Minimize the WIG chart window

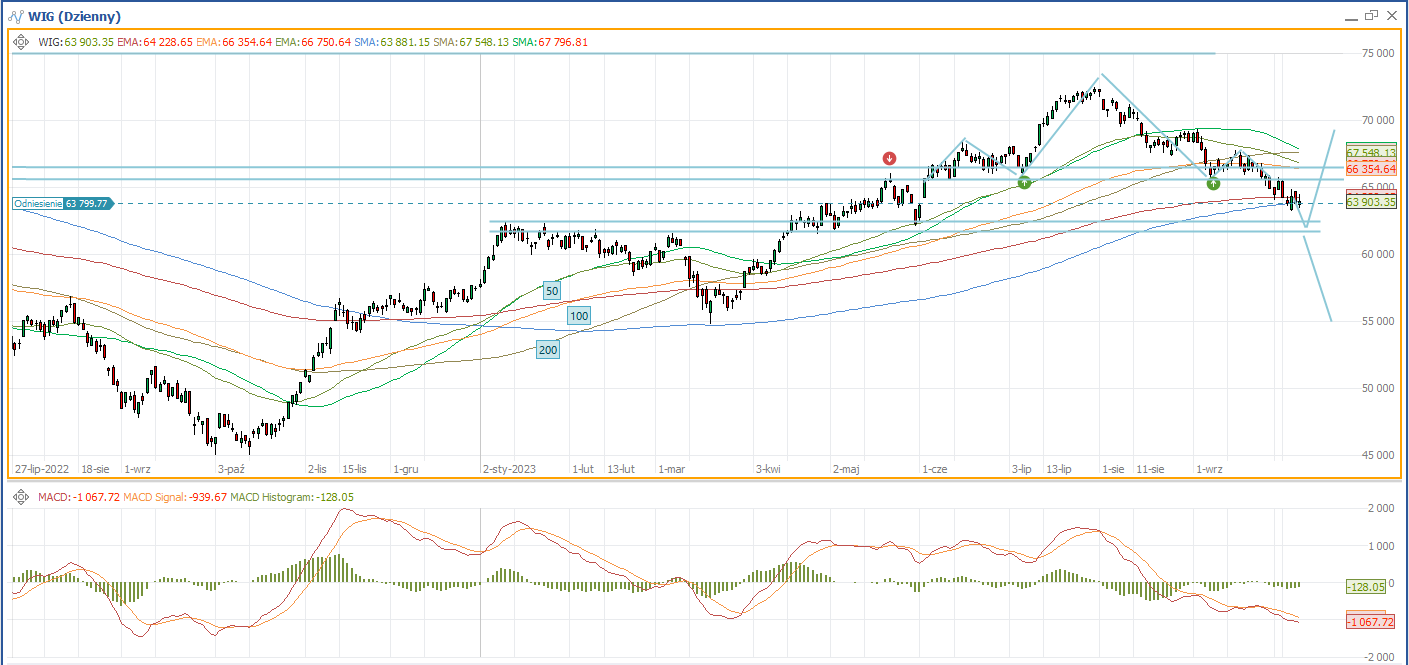click(x=1348, y=16)
